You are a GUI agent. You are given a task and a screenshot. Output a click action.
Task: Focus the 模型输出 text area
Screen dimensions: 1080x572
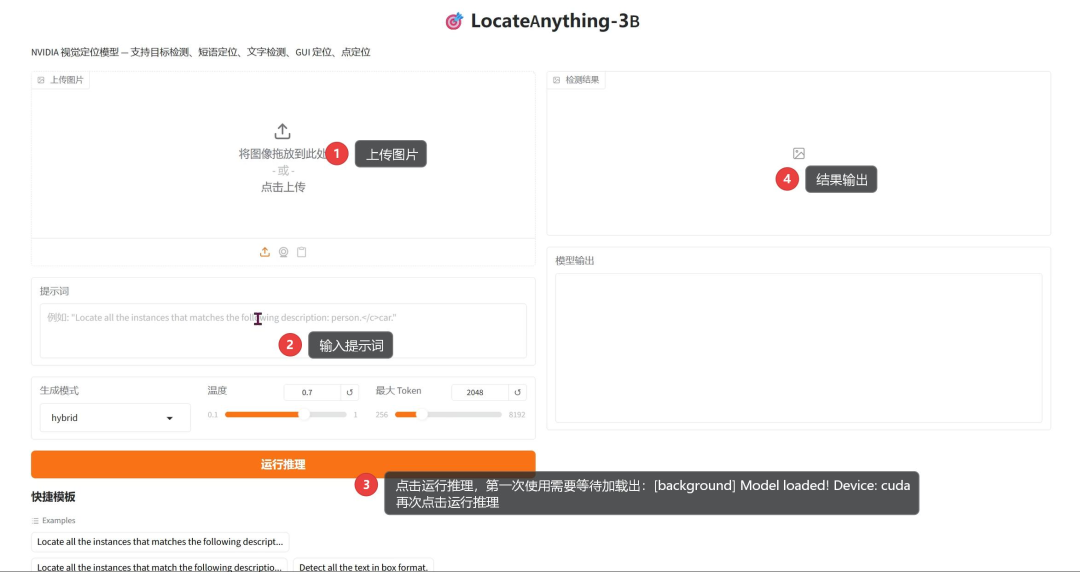click(x=798, y=348)
